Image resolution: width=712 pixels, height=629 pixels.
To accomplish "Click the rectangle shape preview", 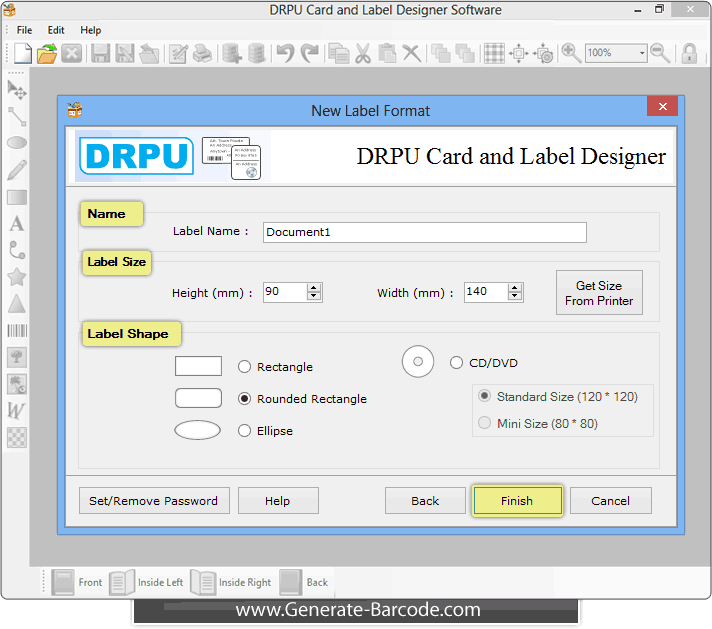I will (x=198, y=366).
